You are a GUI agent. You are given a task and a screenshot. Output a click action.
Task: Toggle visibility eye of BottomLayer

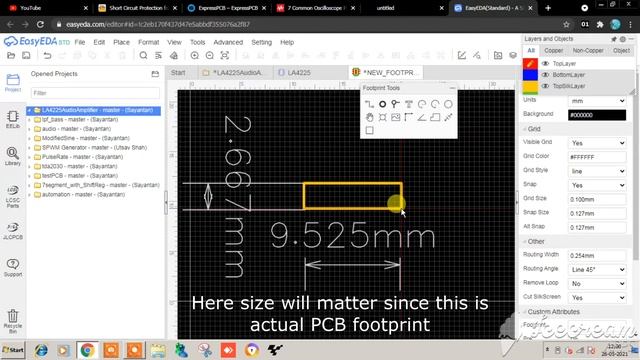[545, 75]
